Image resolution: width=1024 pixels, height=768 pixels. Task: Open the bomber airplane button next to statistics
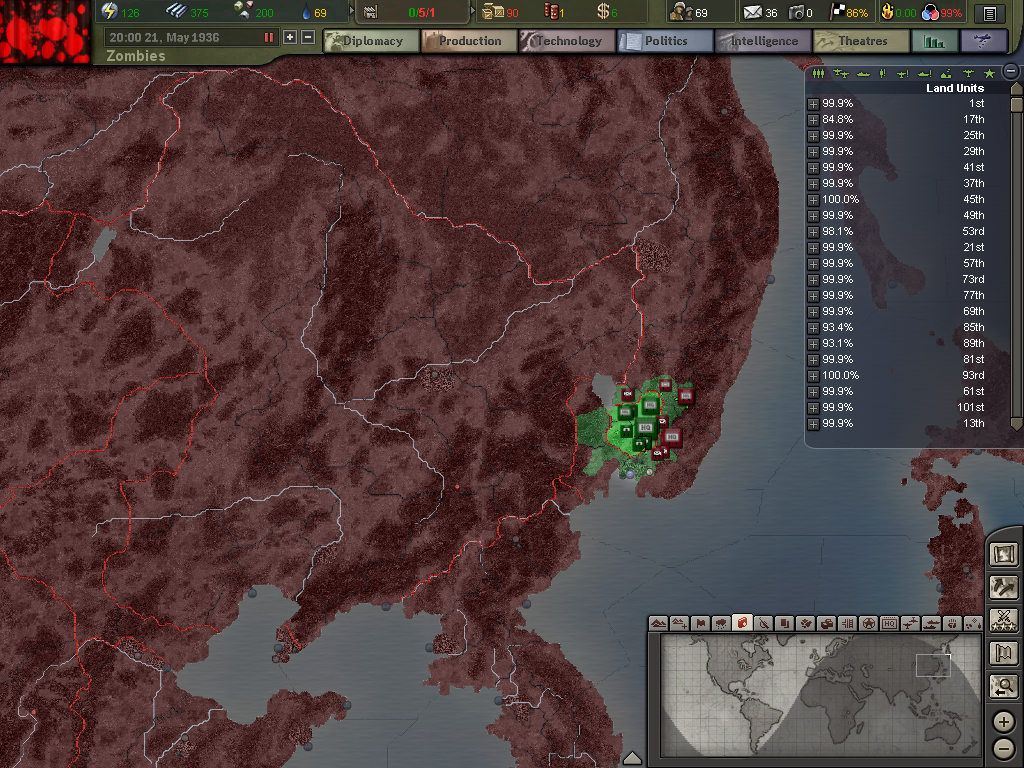pyautogui.click(x=984, y=41)
